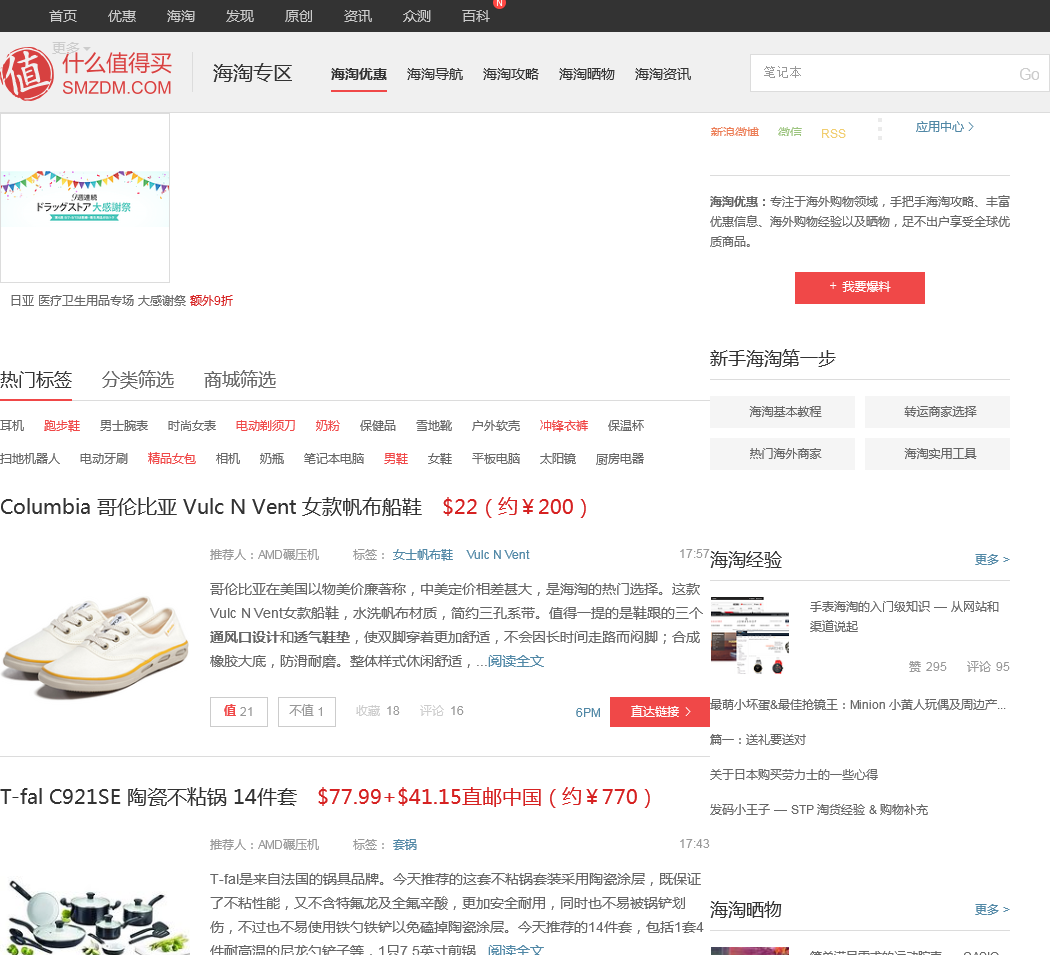This screenshot has height=955, width=1050.
Task: Open 应用中心 chevron link
Action: 944,127
